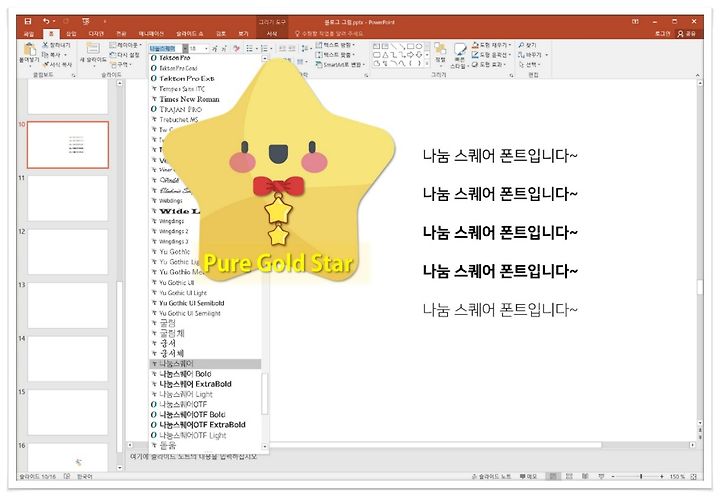Click Convert to SmartArt button
Viewport: 720px width, 496px height.
[340, 65]
